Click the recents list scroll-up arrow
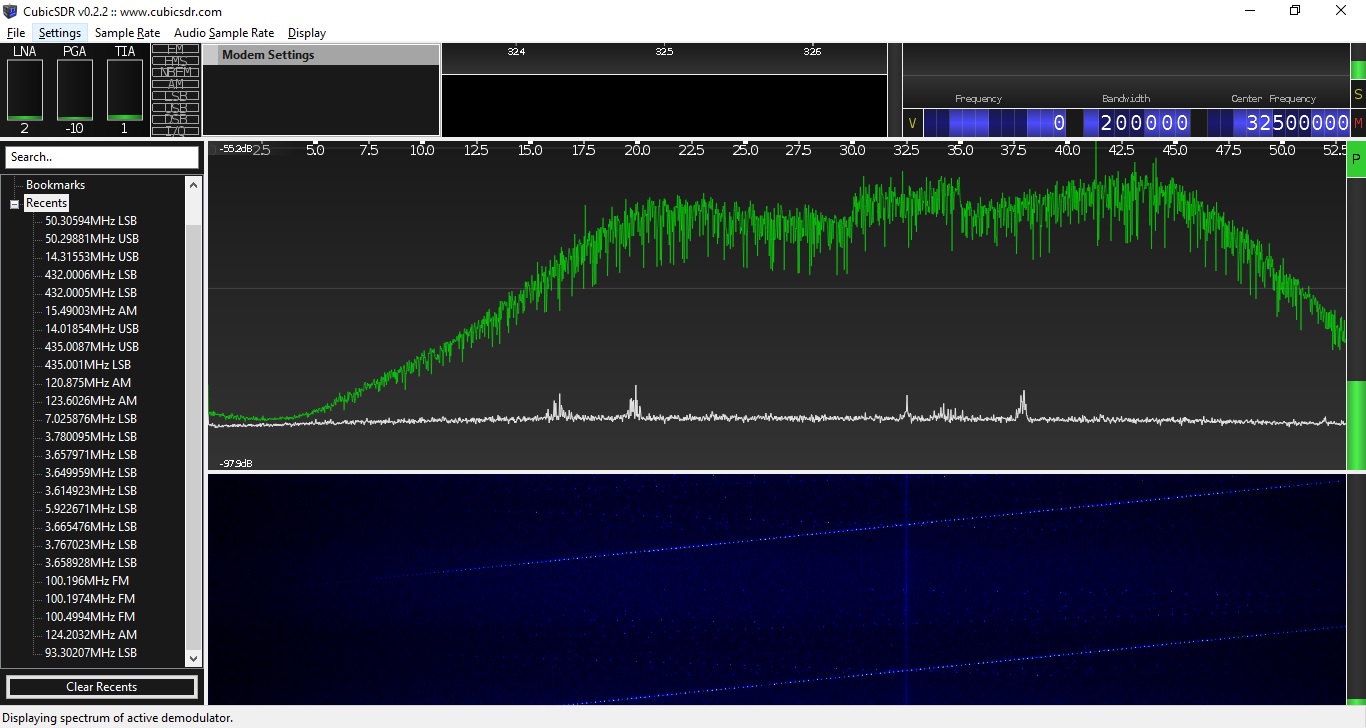This screenshot has height=728, width=1366. [194, 185]
